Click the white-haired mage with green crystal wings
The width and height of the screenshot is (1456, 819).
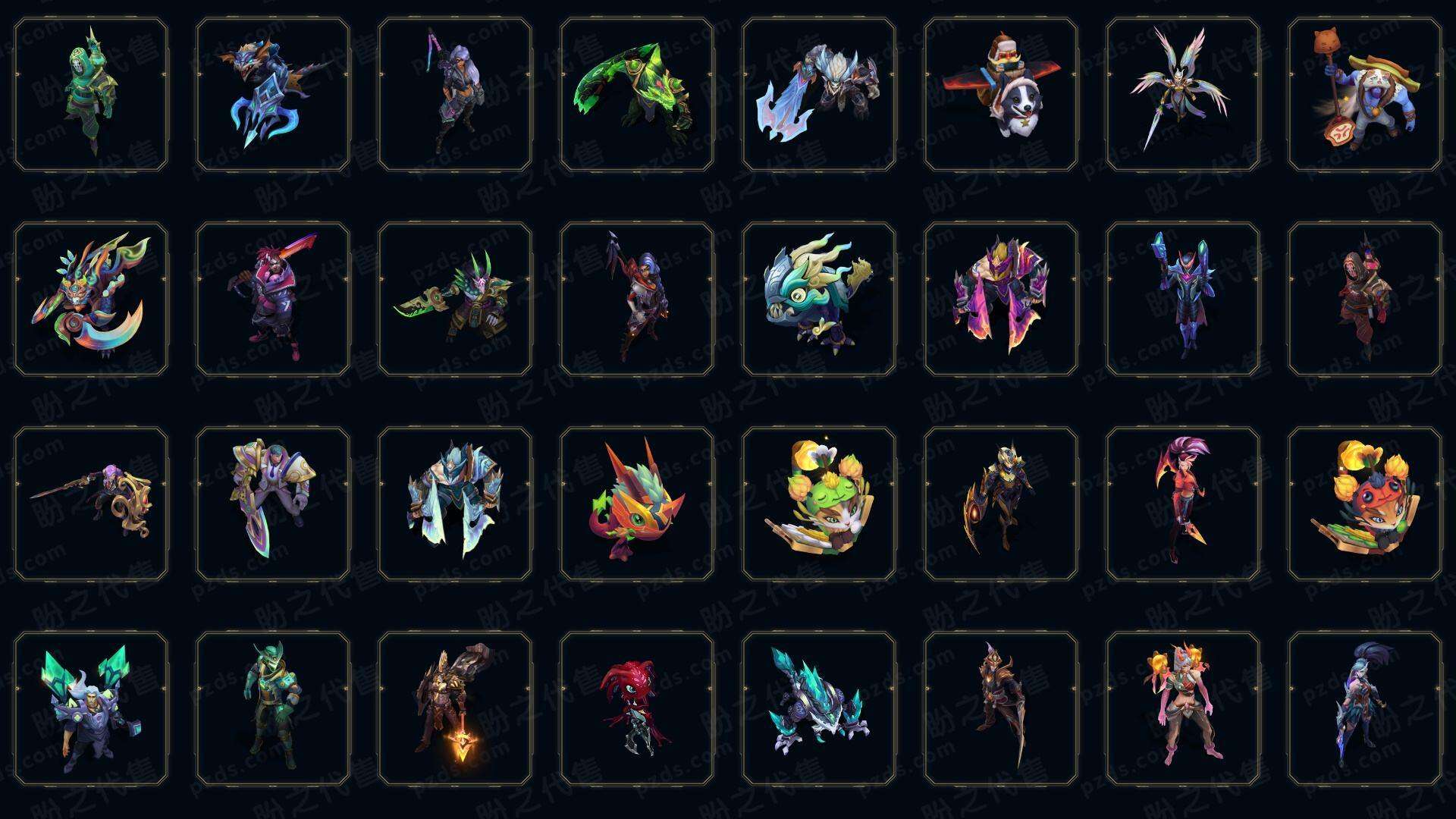click(x=91, y=709)
